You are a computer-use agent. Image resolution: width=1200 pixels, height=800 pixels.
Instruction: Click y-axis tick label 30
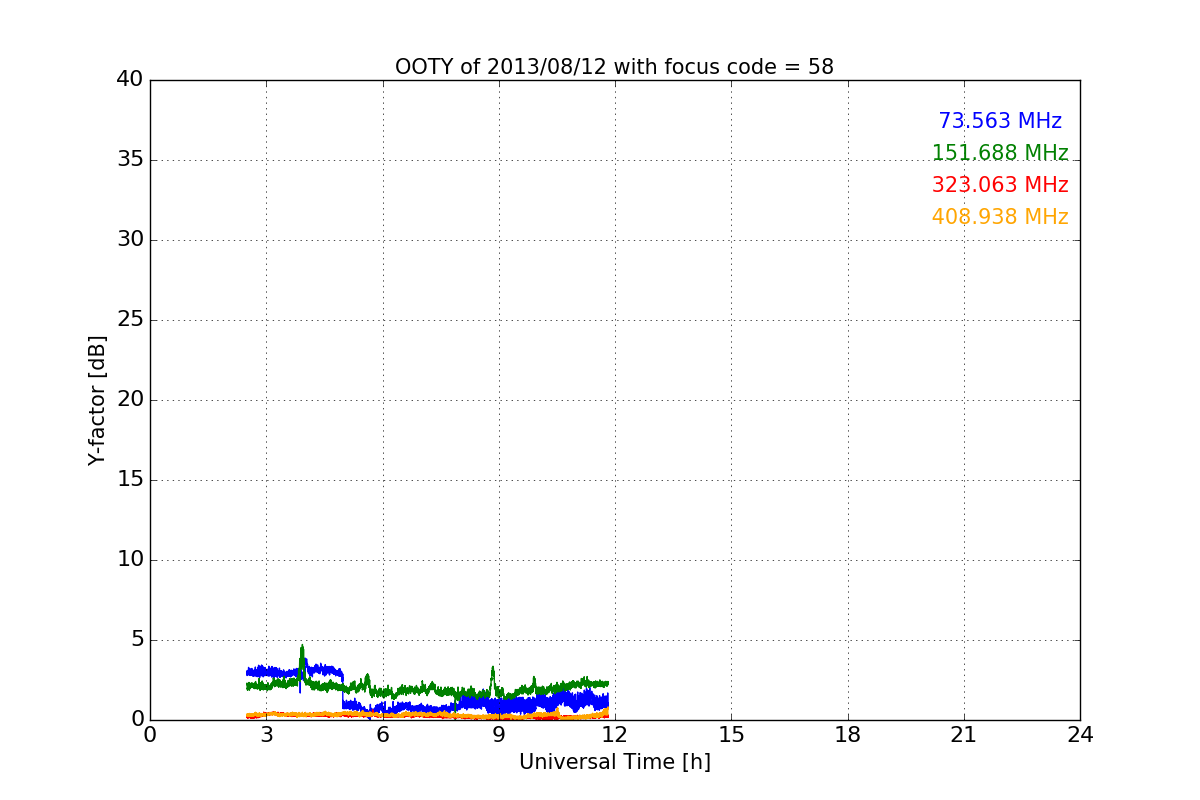click(x=130, y=240)
